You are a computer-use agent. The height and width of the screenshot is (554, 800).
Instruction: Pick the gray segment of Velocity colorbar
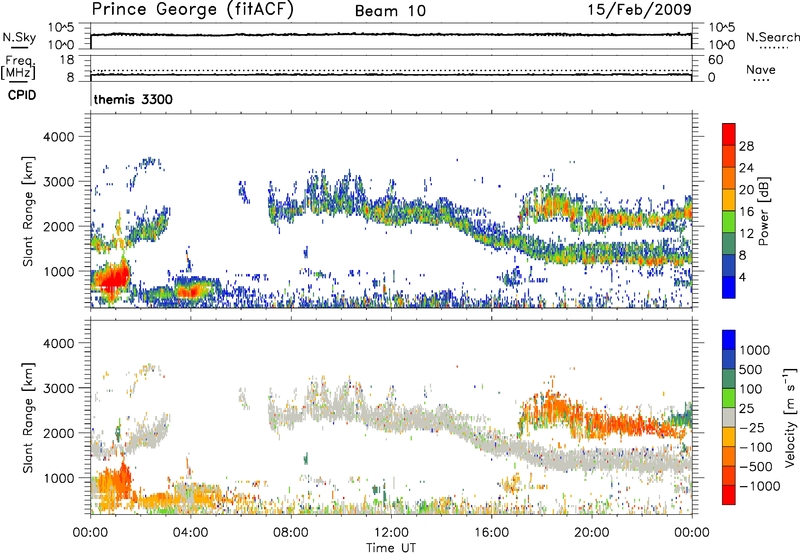tap(729, 418)
